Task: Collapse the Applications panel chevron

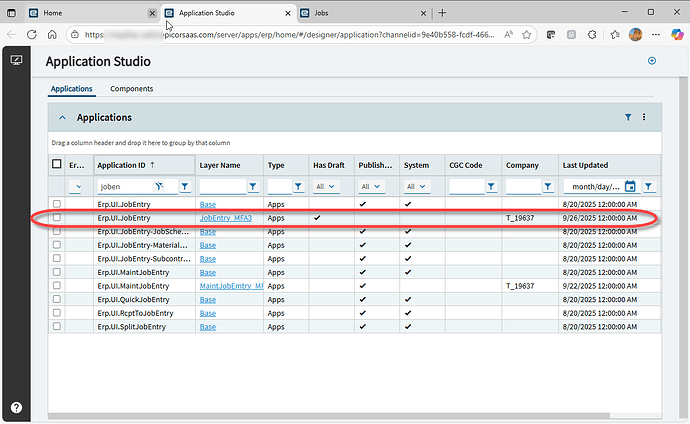Action: [62, 117]
